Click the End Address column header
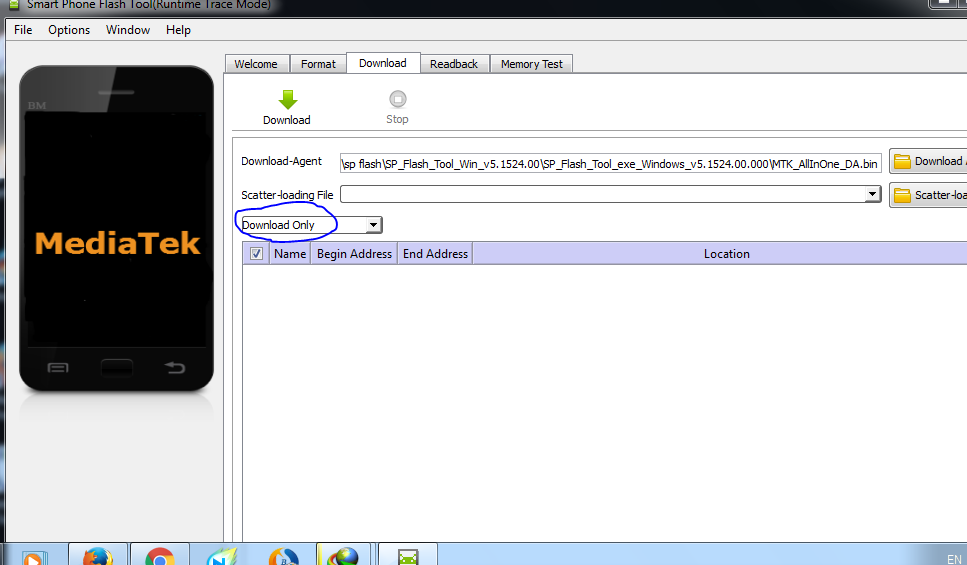Screen dimensions: 967x565 pyautogui.click(x=435, y=254)
